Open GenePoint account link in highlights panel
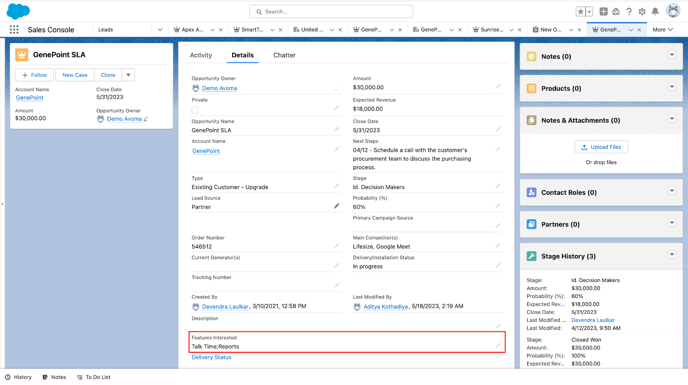Image resolution: width=688 pixels, height=385 pixels. click(29, 97)
